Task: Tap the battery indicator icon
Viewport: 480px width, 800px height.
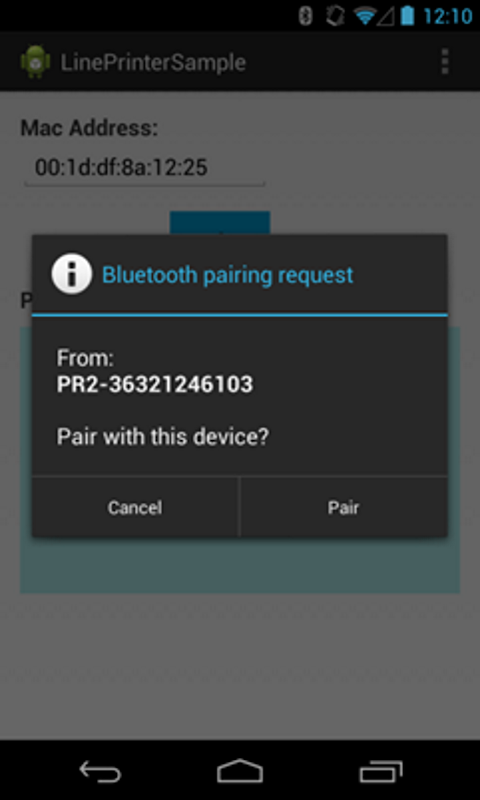Action: [407, 16]
